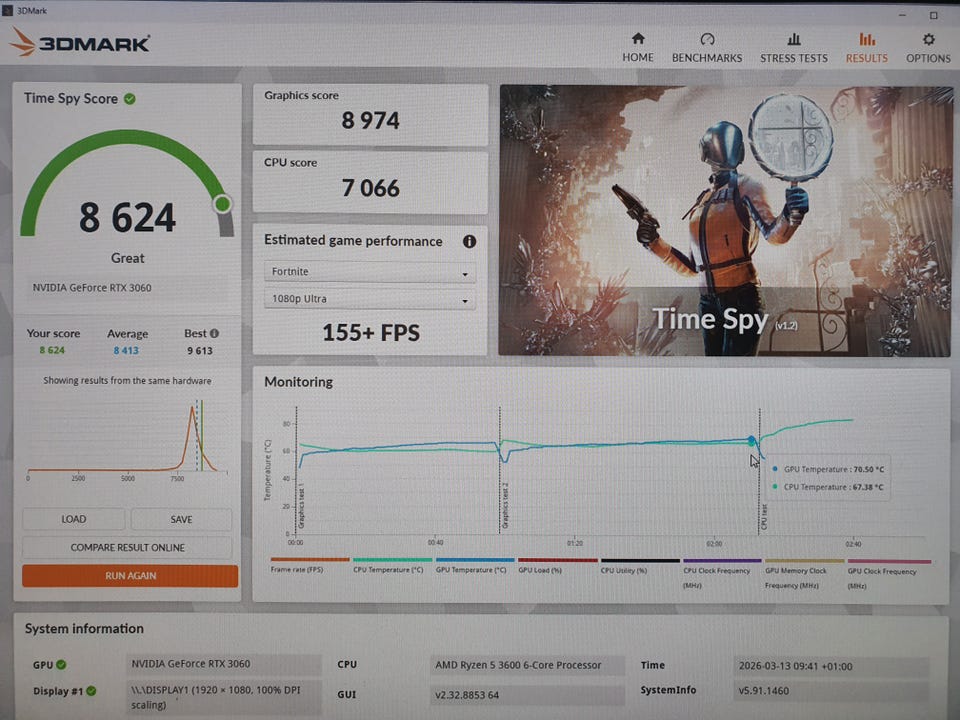Click info icon beside Best score
The width and height of the screenshot is (960, 720).
(214, 334)
